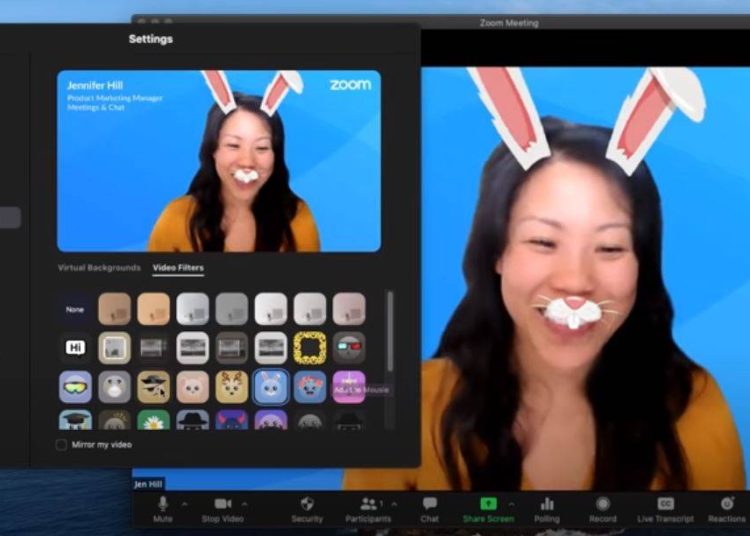
Task: Select the black fedora hat filter
Action: (192, 419)
